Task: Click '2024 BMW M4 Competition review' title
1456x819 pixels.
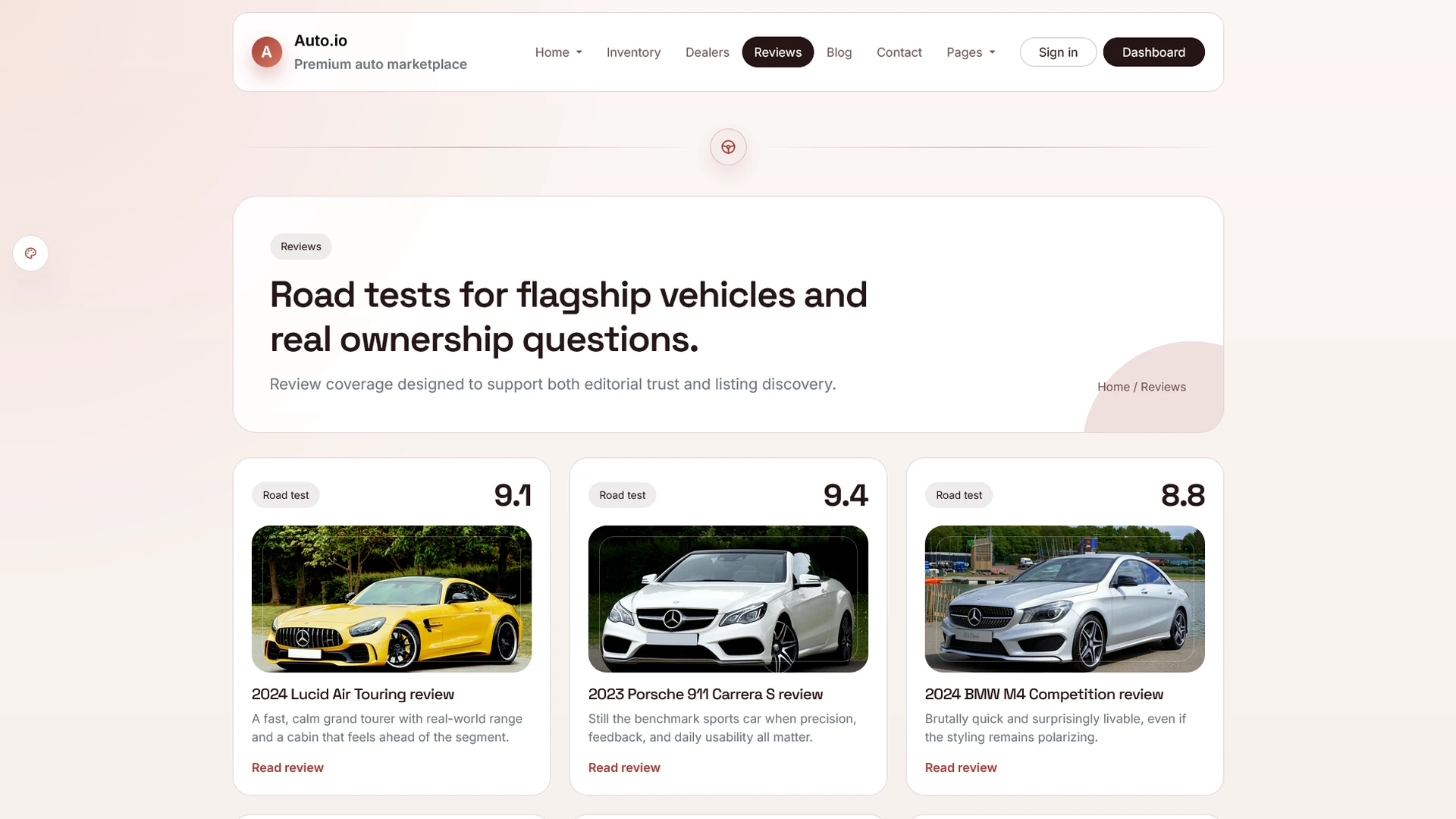Action: click(x=1044, y=695)
